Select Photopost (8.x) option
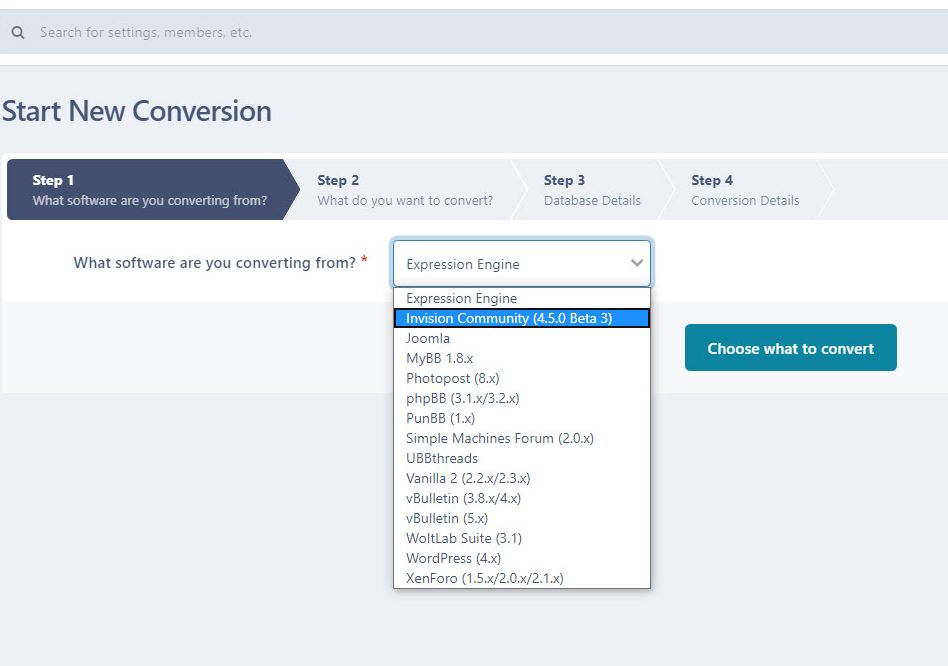This screenshot has width=948, height=666. [x=522, y=378]
